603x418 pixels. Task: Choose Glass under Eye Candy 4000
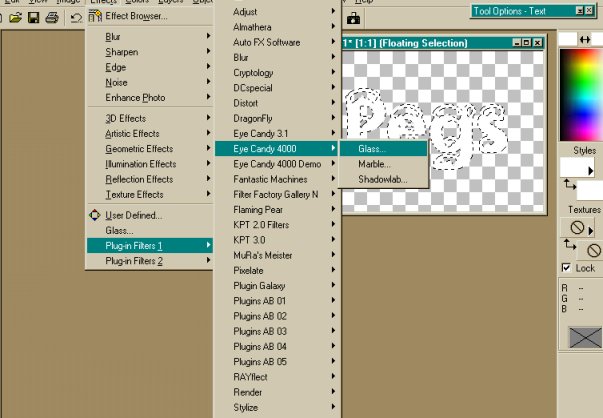383,149
